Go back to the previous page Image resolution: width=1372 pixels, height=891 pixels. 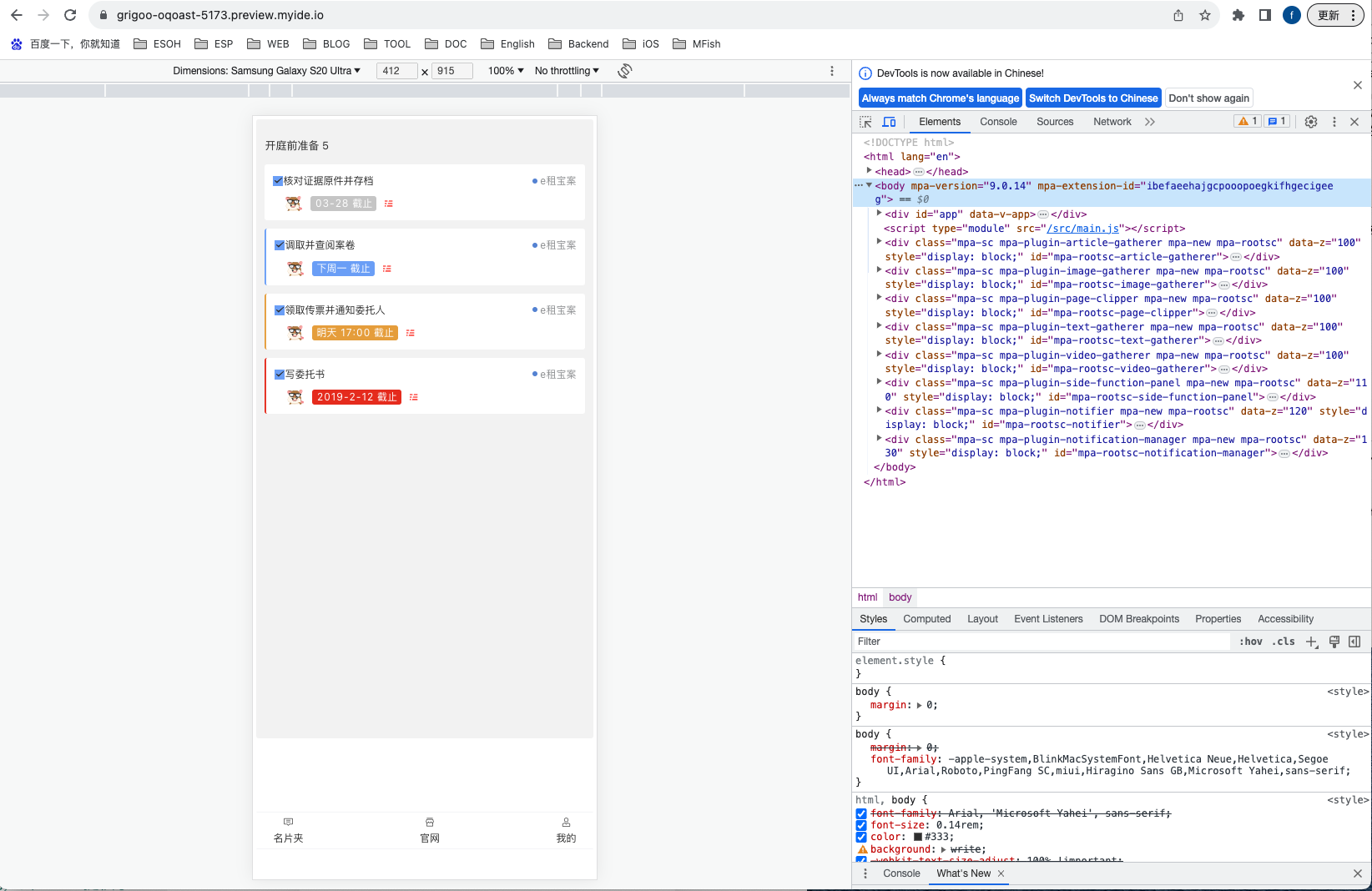tap(17, 15)
